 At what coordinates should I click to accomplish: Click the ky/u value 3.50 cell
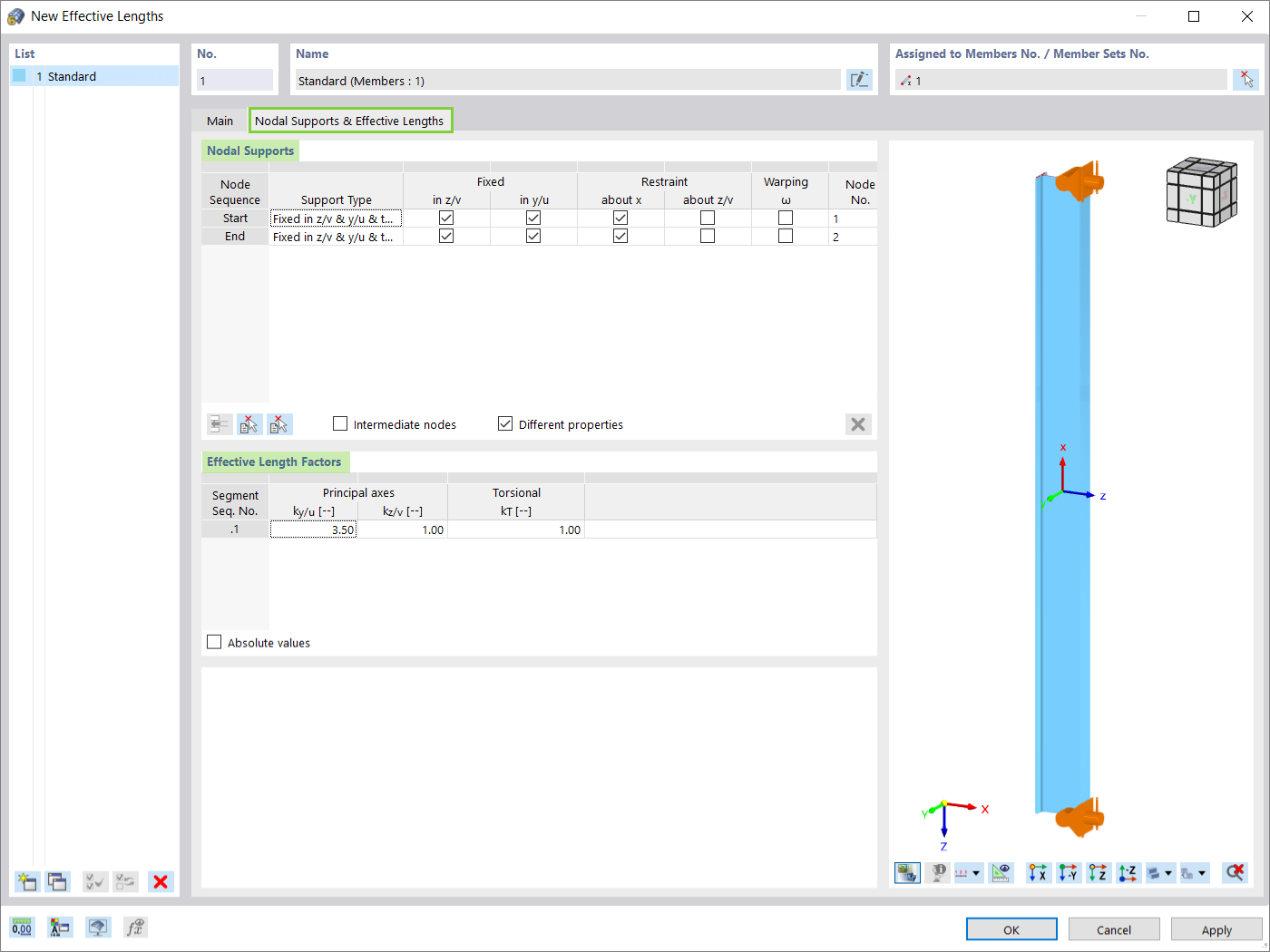click(x=313, y=529)
